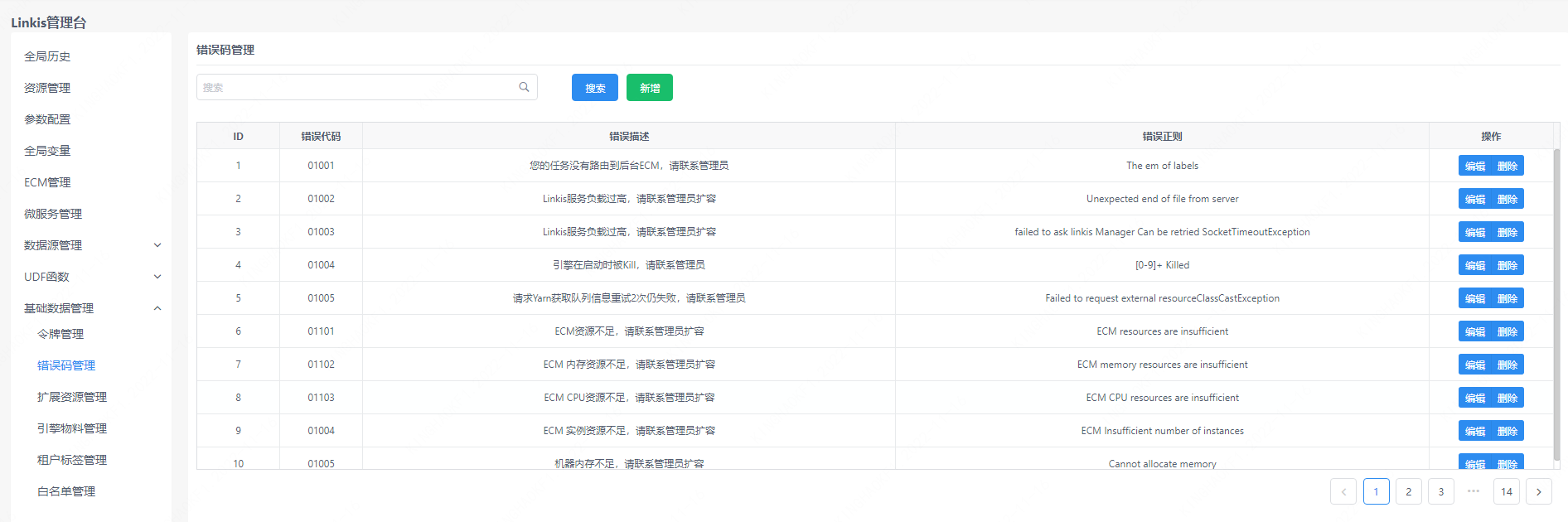The image size is (1568, 522).
Task: Click the pagination ellipsis to jump pages
Action: click(1473, 491)
